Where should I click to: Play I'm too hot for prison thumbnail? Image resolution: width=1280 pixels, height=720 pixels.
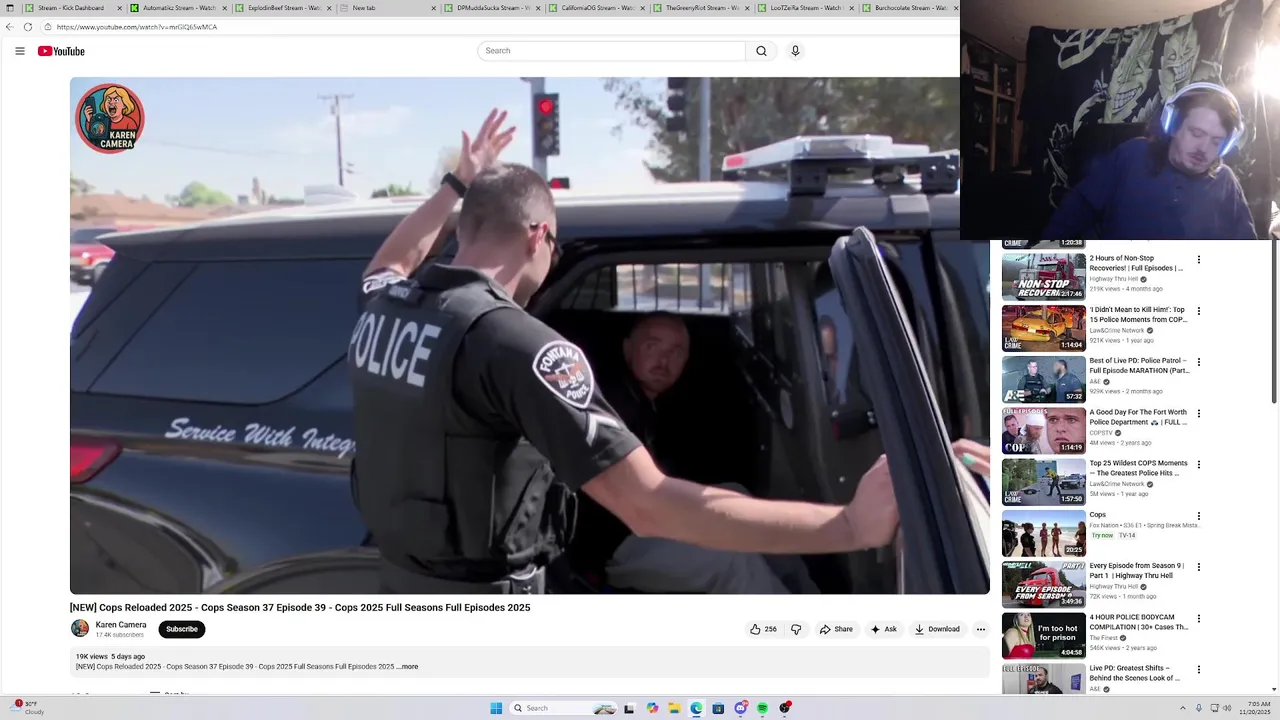pyautogui.click(x=1043, y=635)
